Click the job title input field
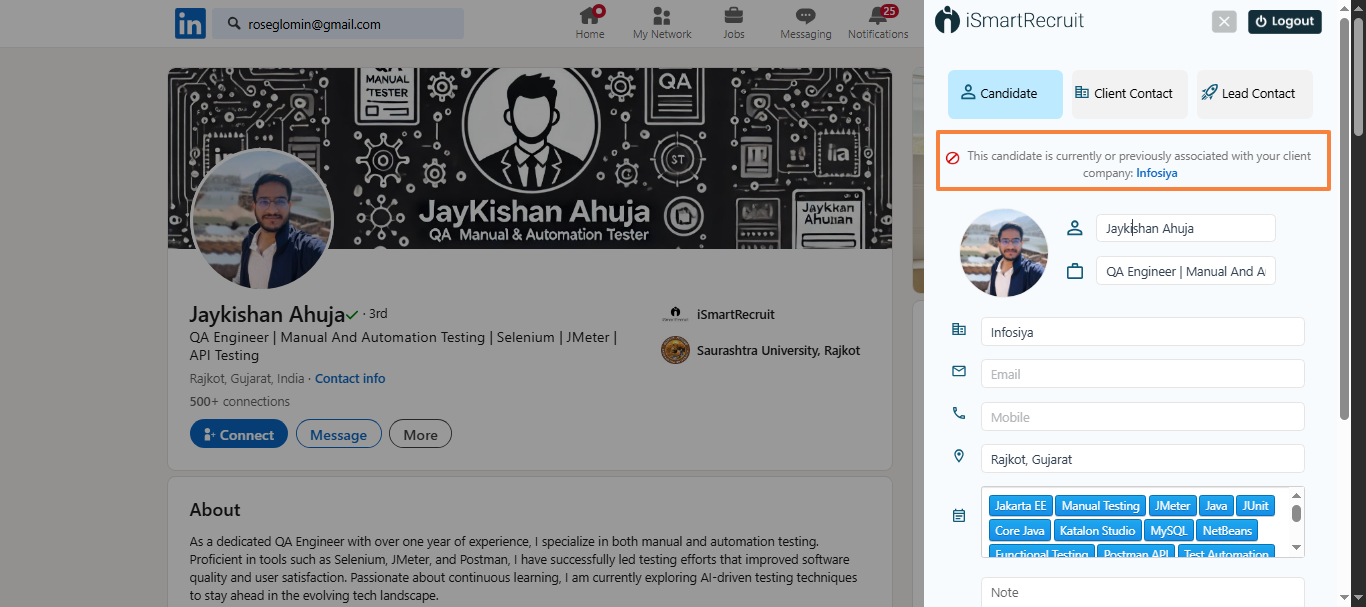Viewport: 1366px width, 607px height. (x=1186, y=271)
